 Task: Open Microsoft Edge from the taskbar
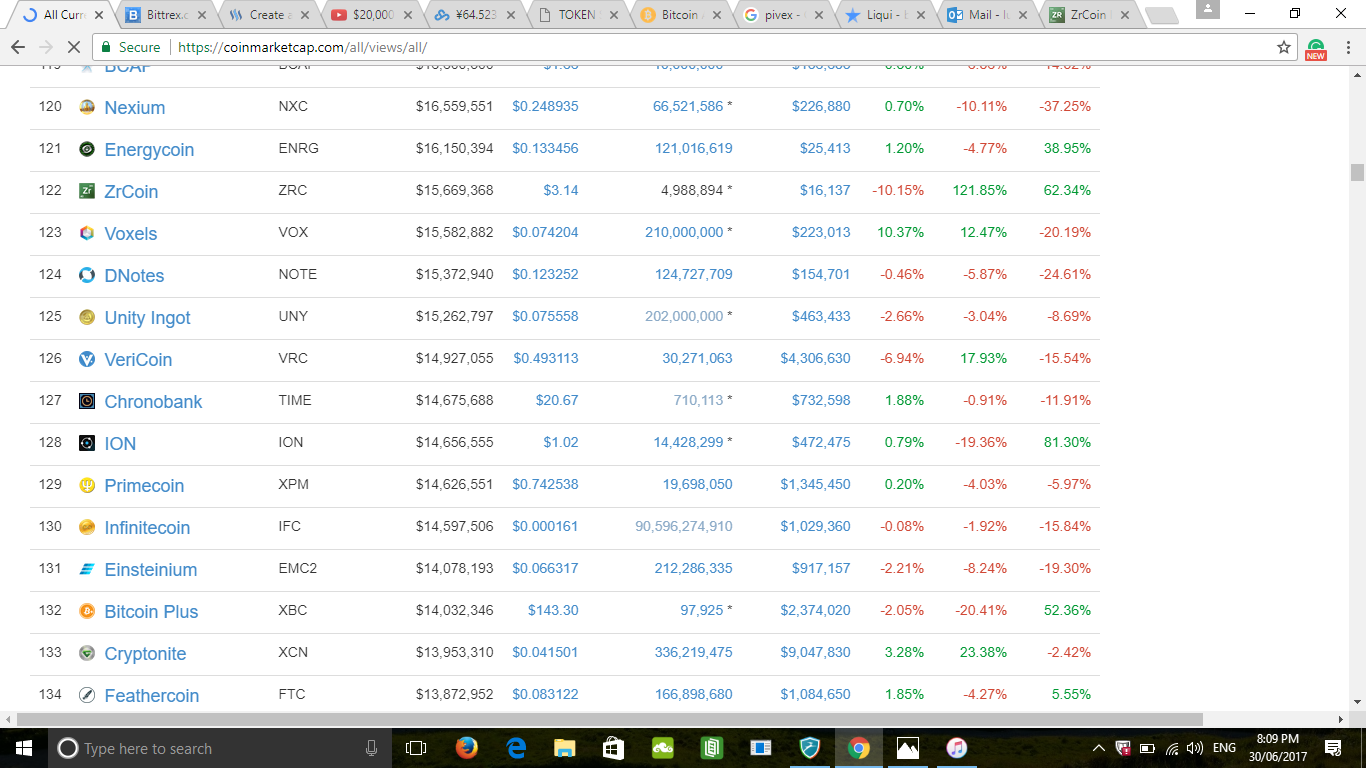tap(516, 747)
